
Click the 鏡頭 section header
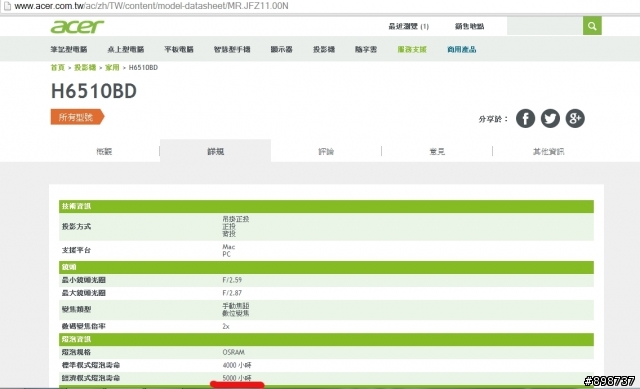(x=326, y=267)
